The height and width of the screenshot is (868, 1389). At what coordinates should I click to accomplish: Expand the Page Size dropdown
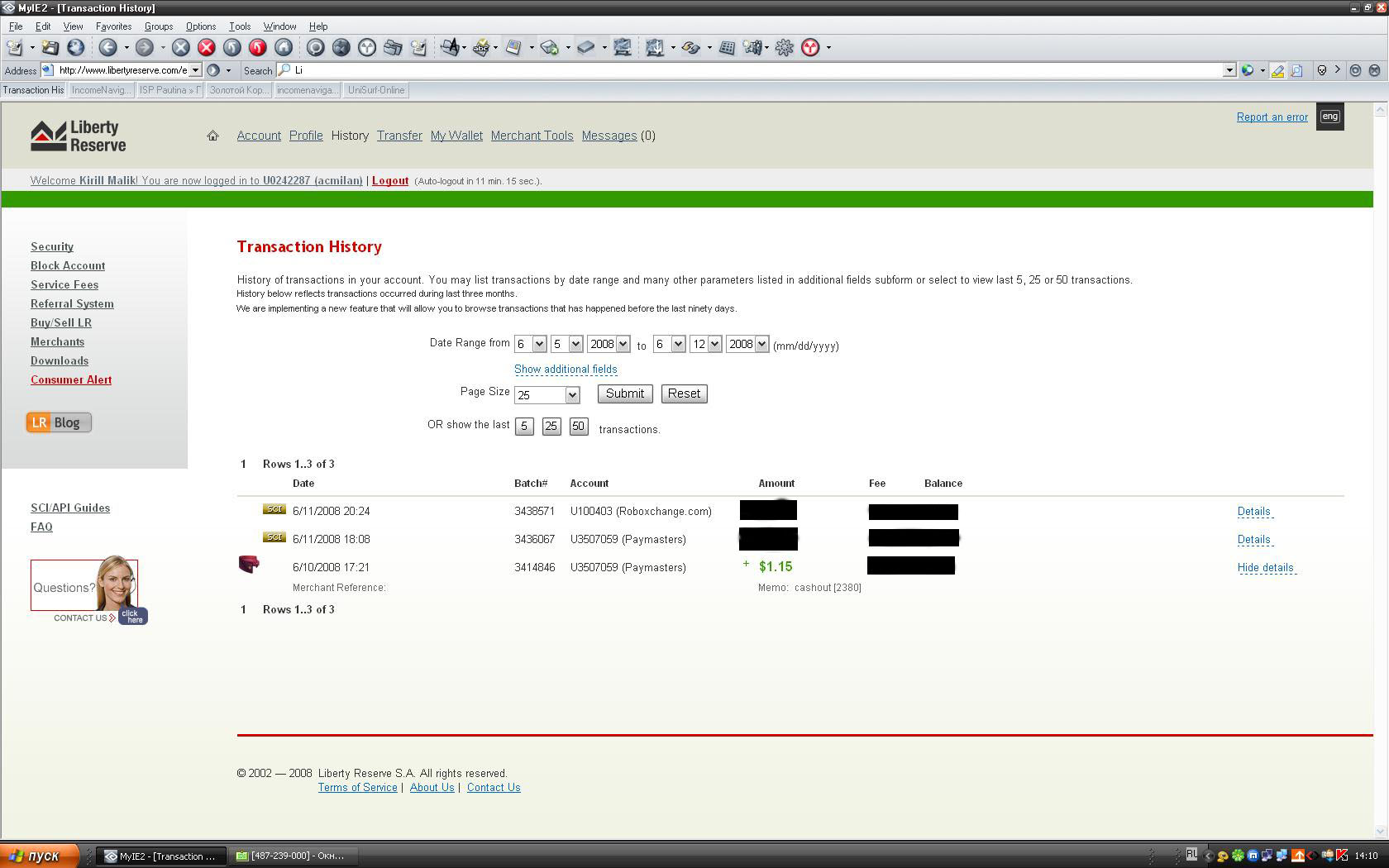point(571,395)
